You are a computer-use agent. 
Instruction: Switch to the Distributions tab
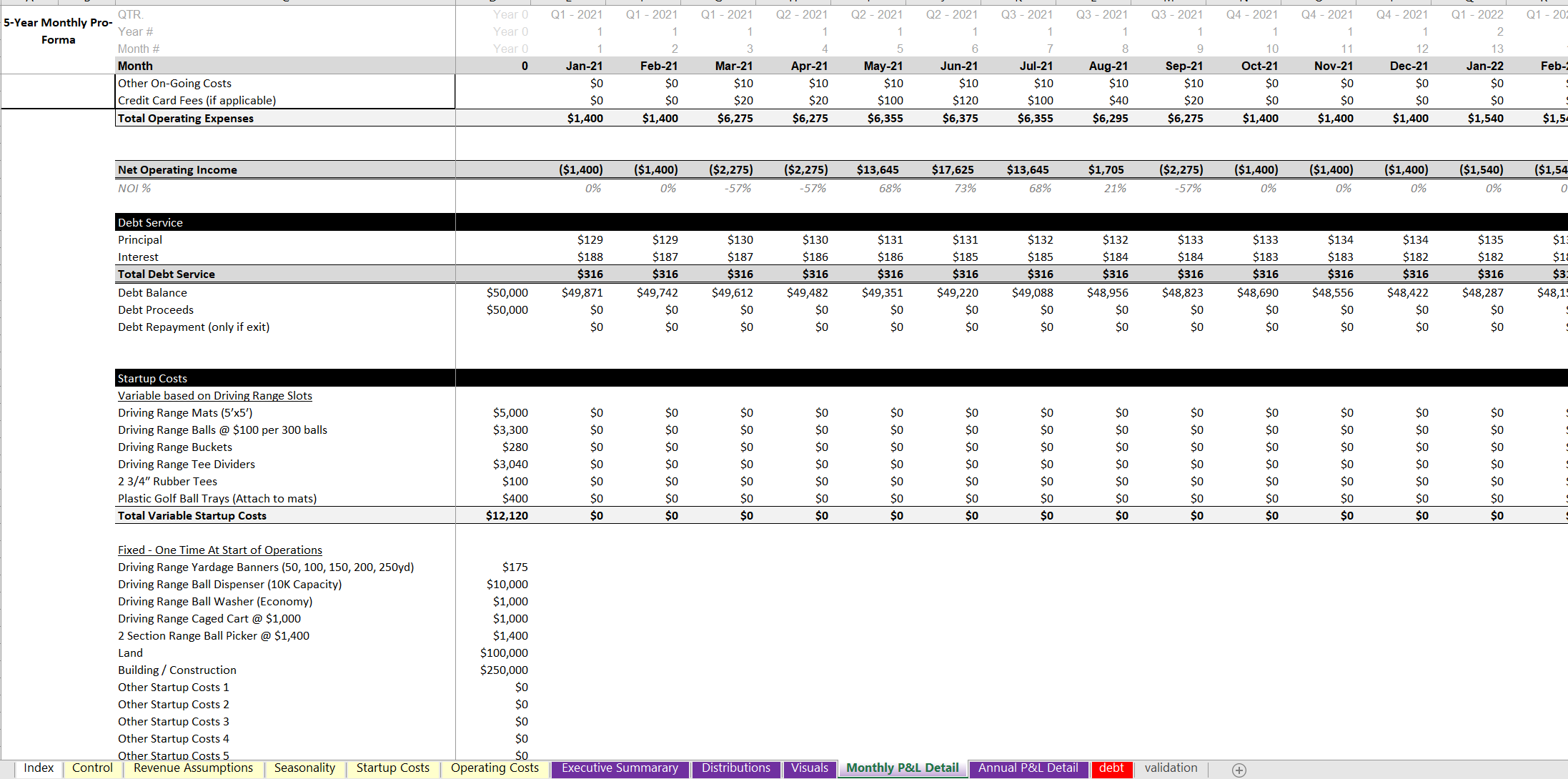[736, 768]
